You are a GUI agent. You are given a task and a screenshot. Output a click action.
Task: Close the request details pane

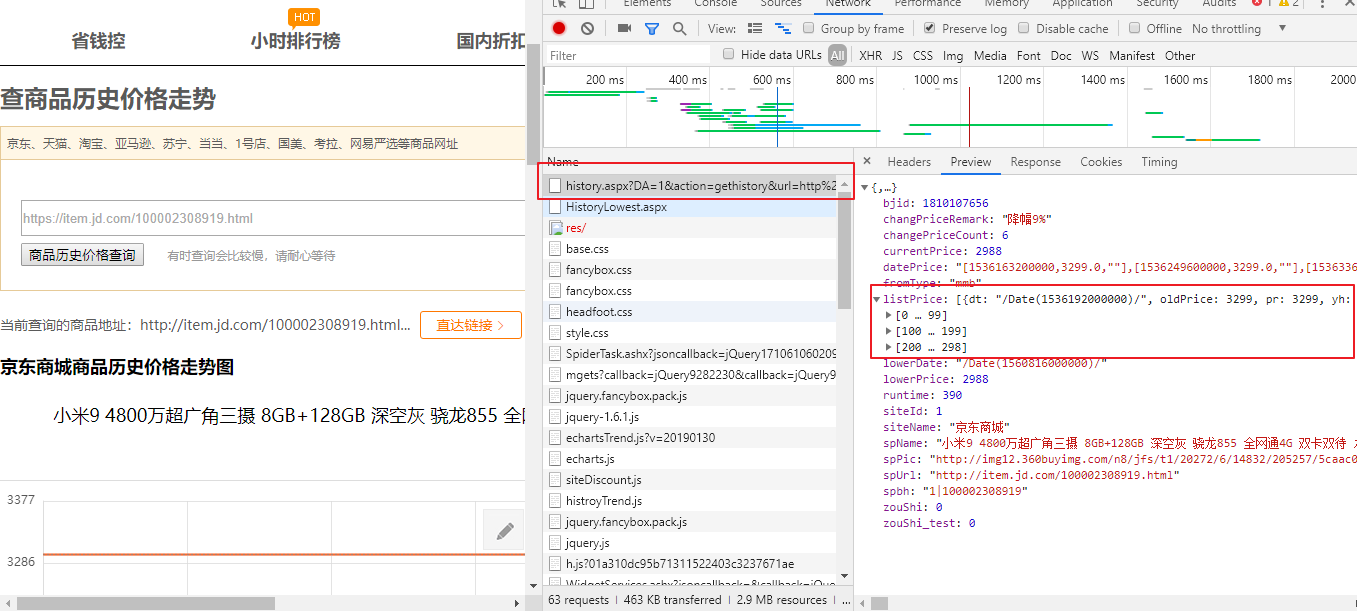tap(867, 161)
